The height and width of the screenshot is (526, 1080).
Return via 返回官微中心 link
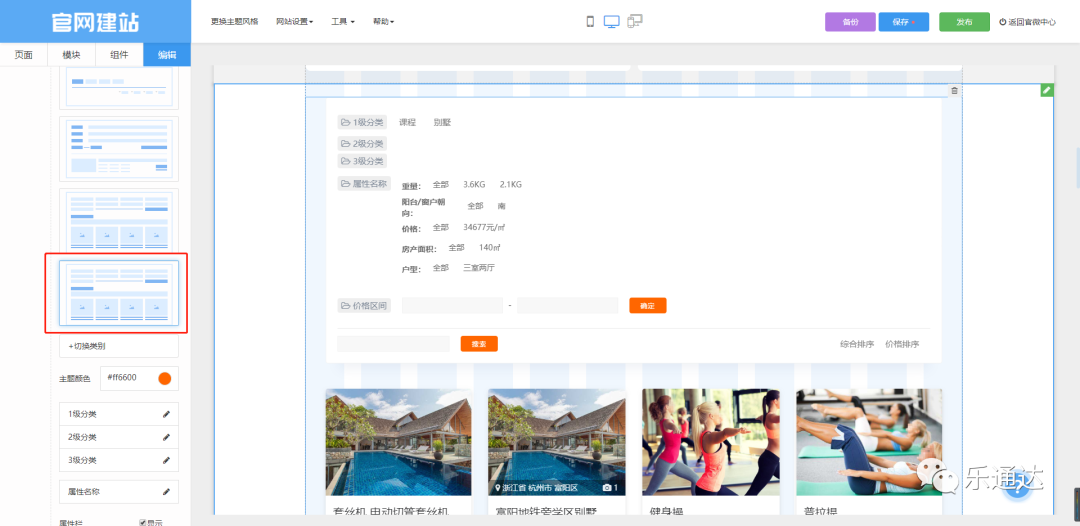[x=1027, y=22]
